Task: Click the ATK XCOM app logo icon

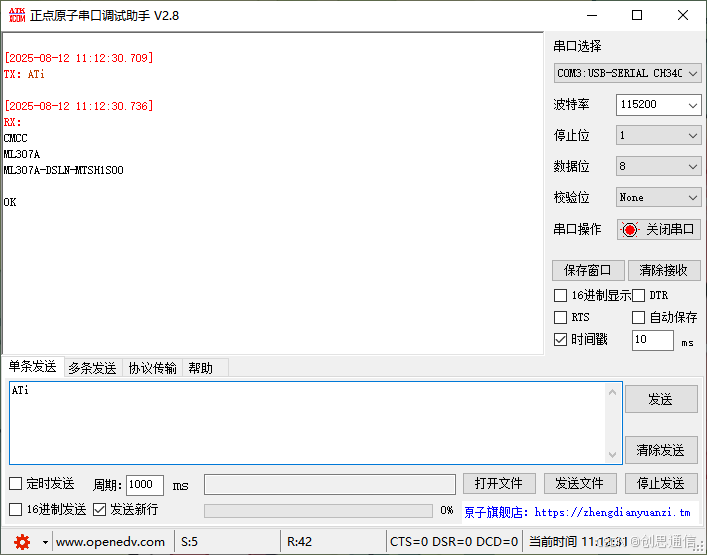Action: pyautogui.click(x=17, y=15)
